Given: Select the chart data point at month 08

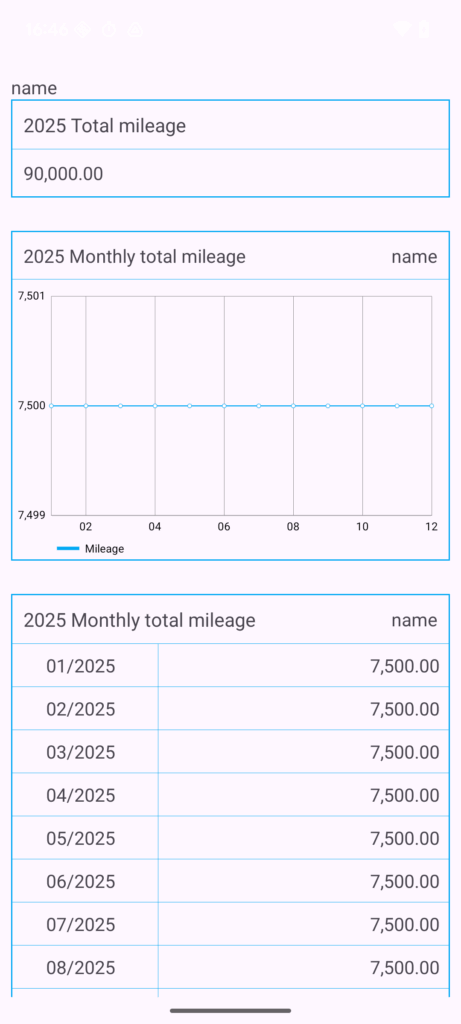Looking at the screenshot, I should pyautogui.click(x=293, y=406).
